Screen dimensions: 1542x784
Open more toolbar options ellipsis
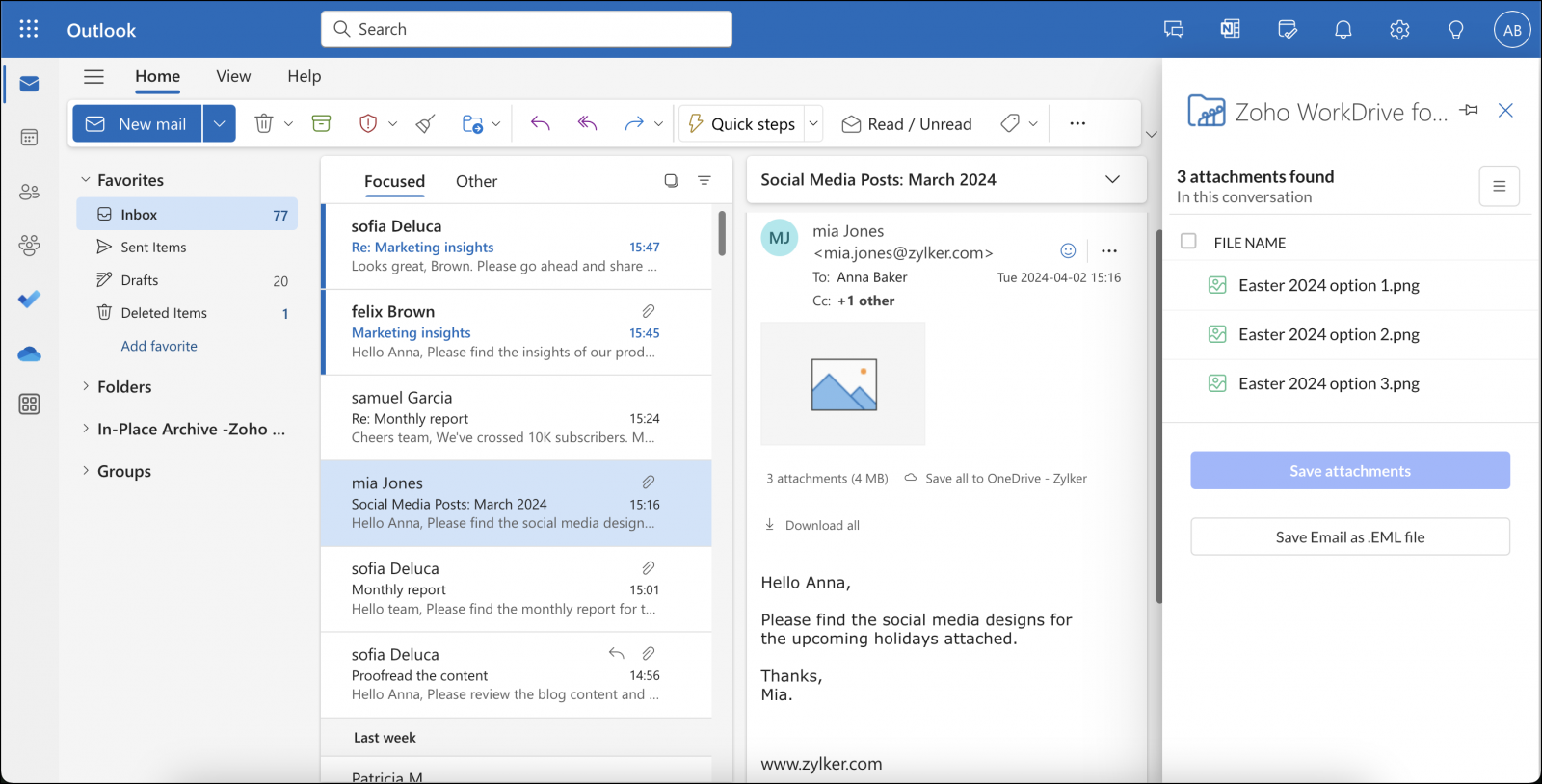[1077, 123]
